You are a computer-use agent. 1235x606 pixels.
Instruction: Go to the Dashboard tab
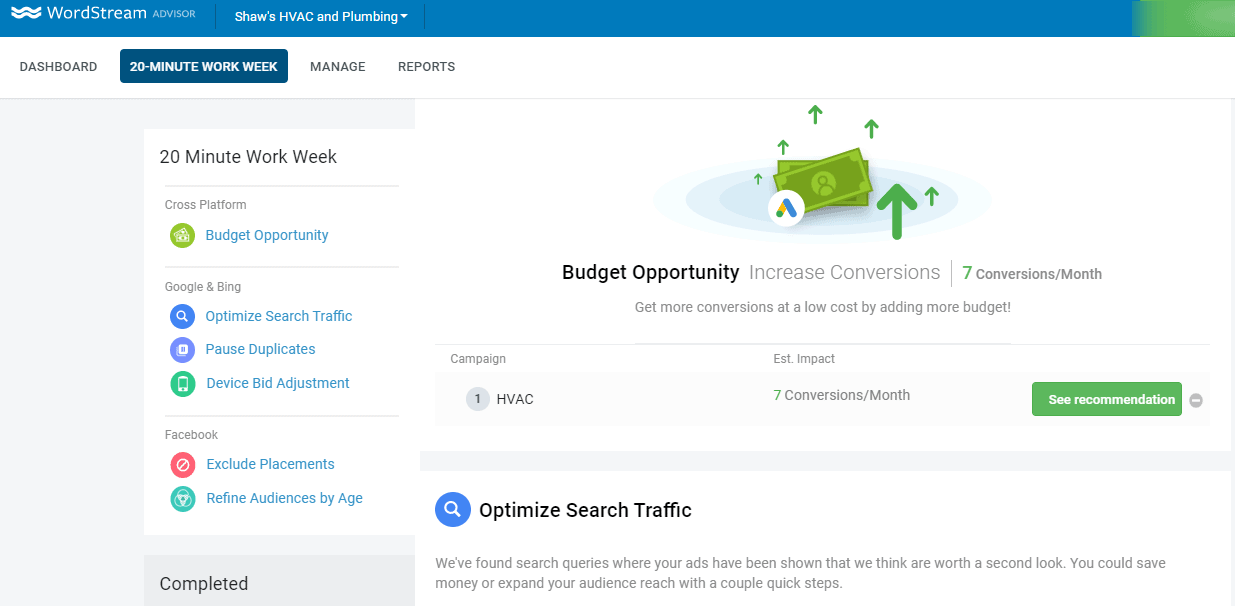click(x=58, y=67)
